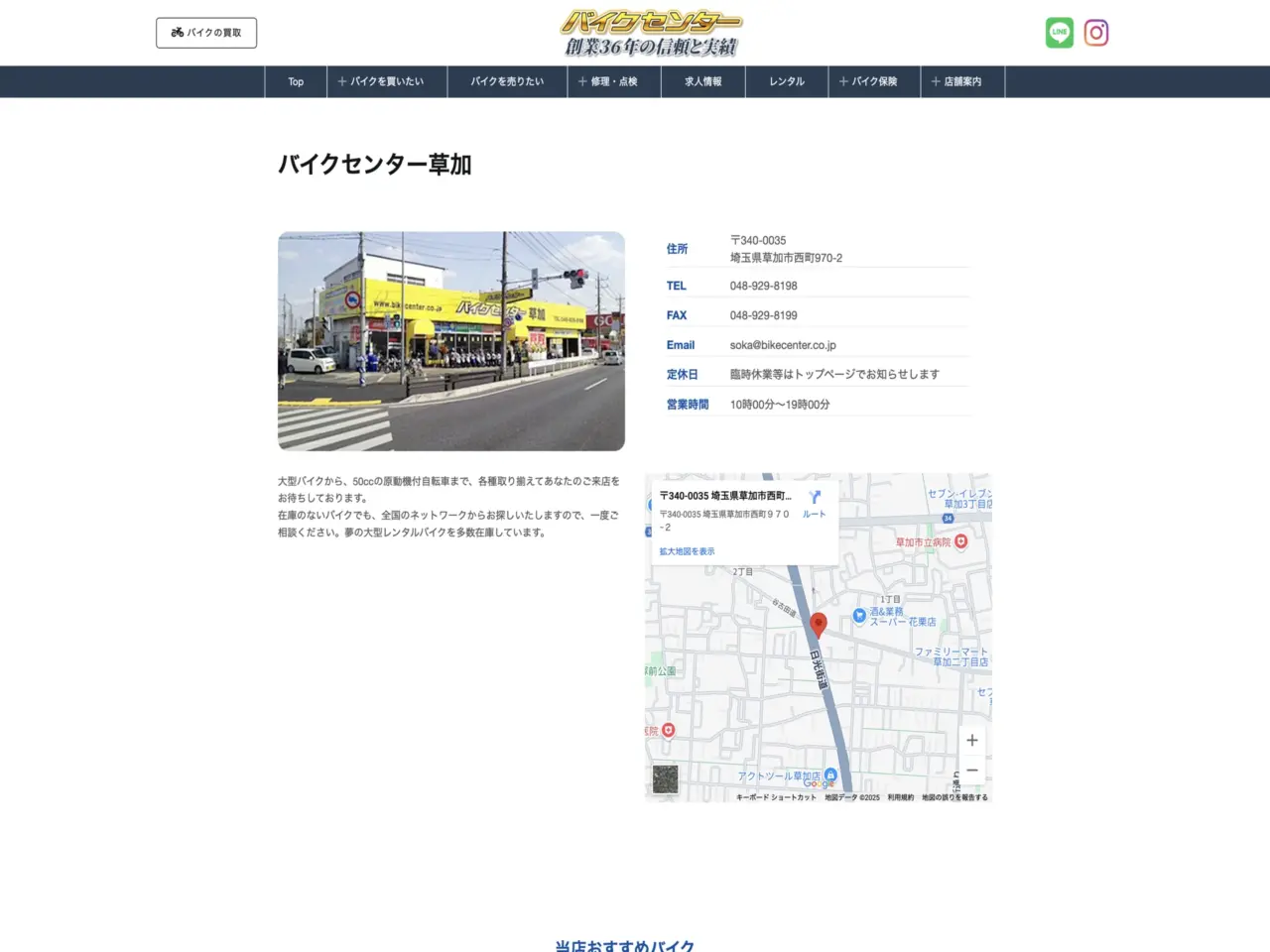
Task: Select the red map pin for the store
Action: point(819,624)
